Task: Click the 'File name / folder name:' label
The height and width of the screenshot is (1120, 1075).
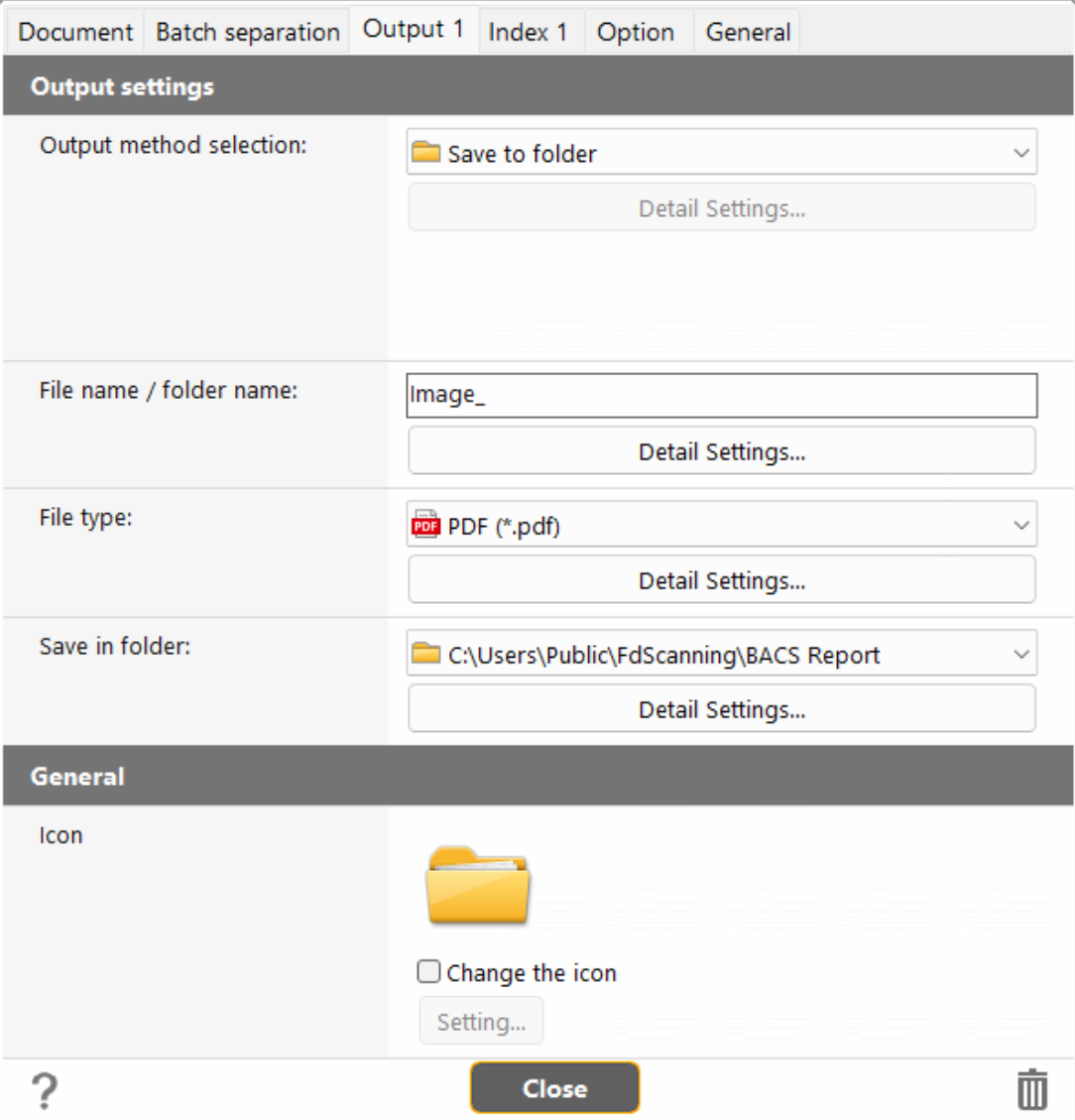Action: [x=168, y=390]
